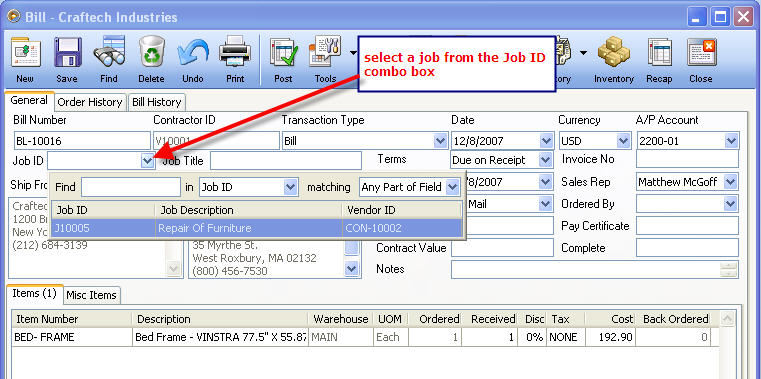This screenshot has width=761, height=379.
Task: Click the Received column header
Action: click(x=490, y=319)
